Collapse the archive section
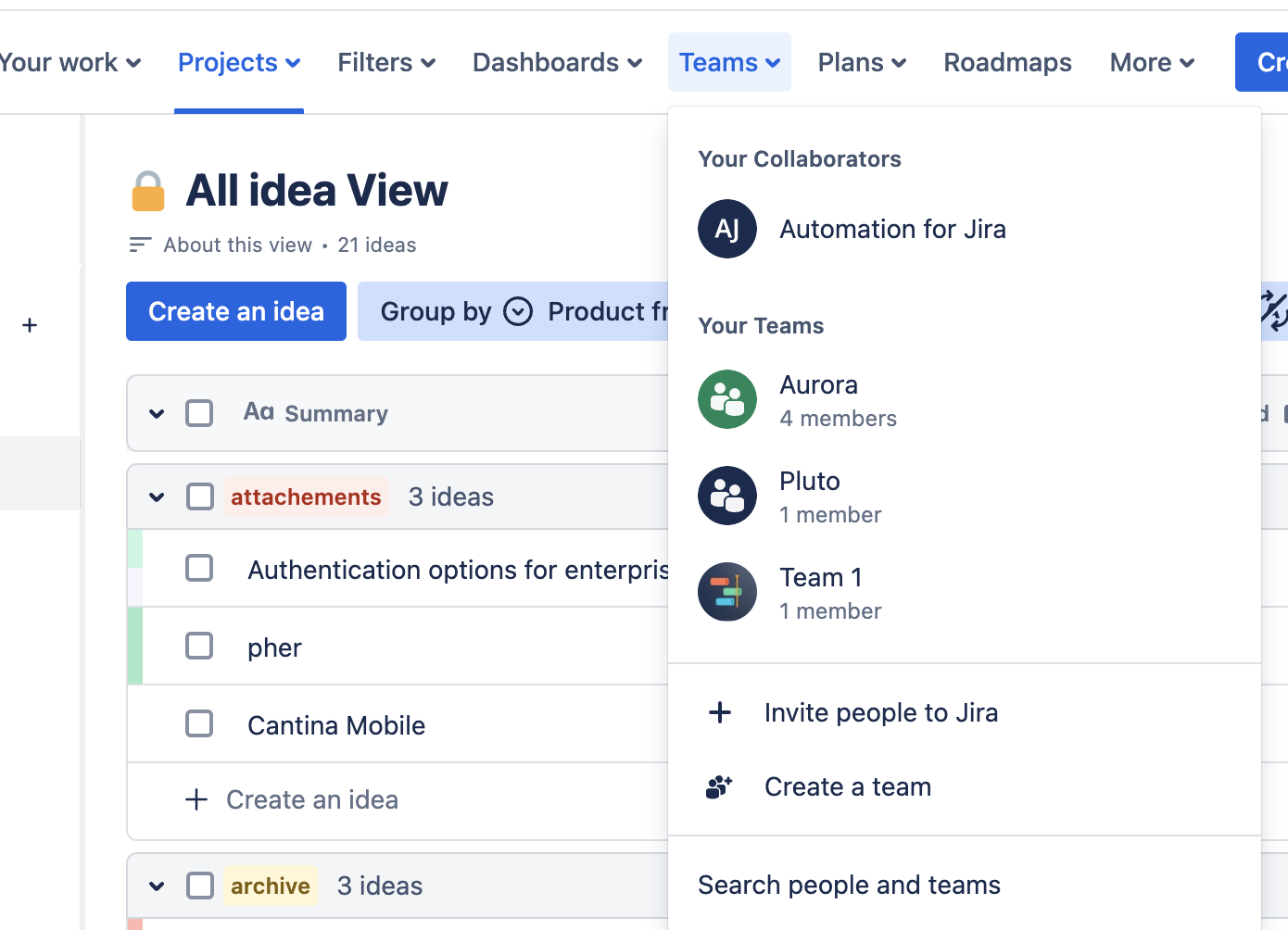 (156, 886)
